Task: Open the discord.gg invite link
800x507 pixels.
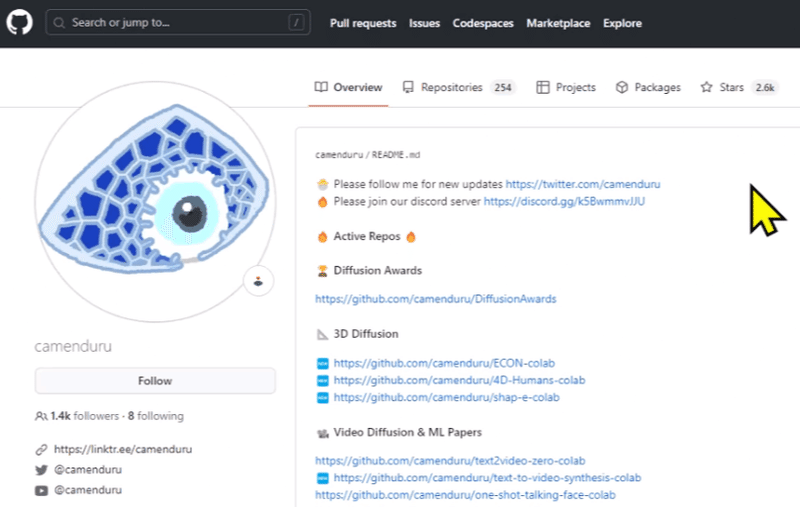Action: point(564,201)
